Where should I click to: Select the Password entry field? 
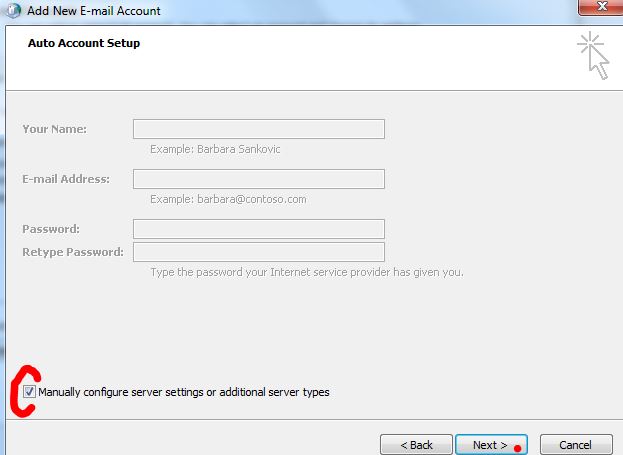258,229
